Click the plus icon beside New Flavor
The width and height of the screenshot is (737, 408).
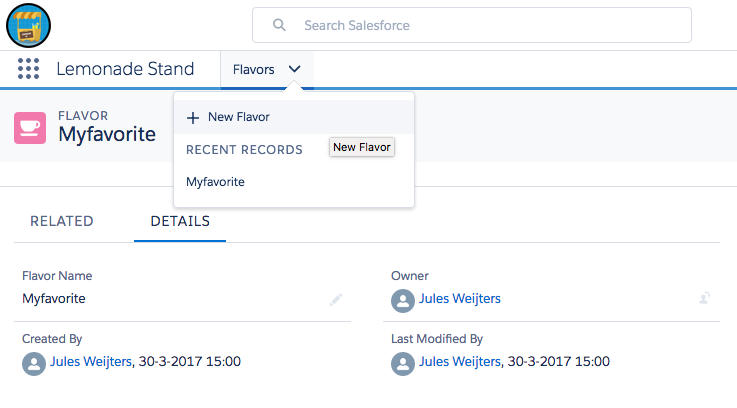pos(193,117)
